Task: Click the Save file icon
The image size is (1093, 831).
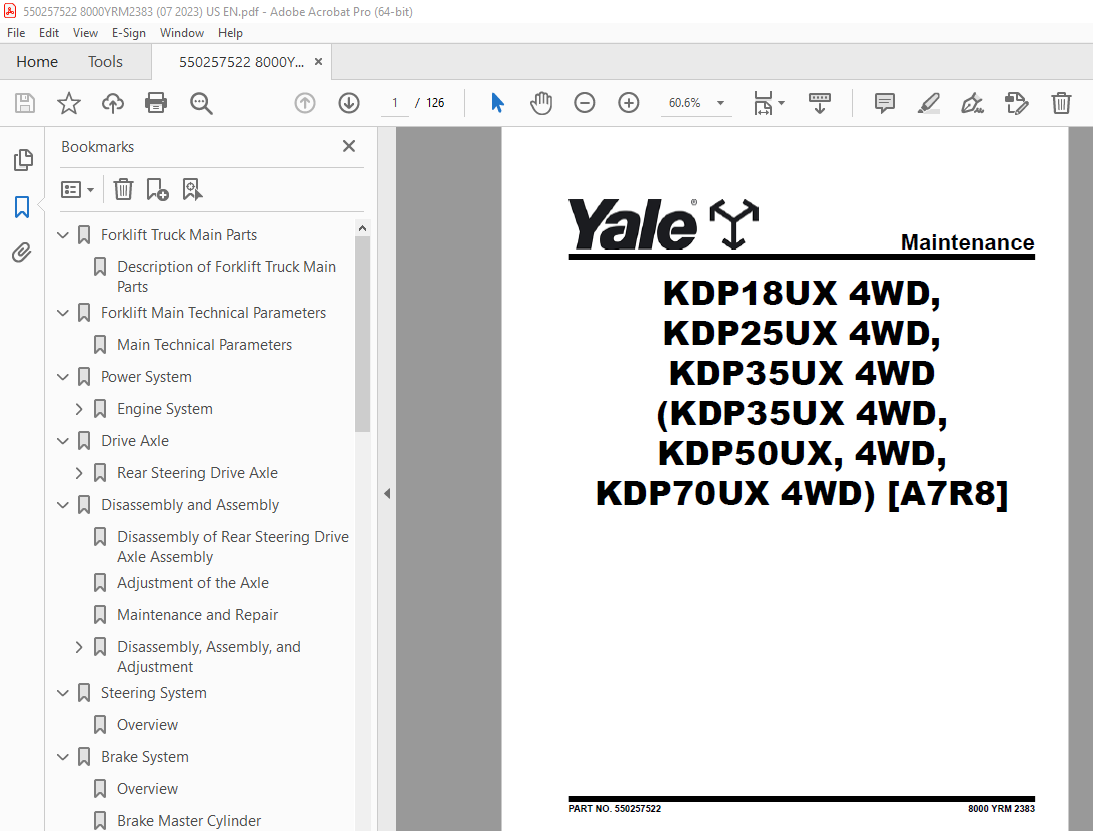Action: (25, 103)
